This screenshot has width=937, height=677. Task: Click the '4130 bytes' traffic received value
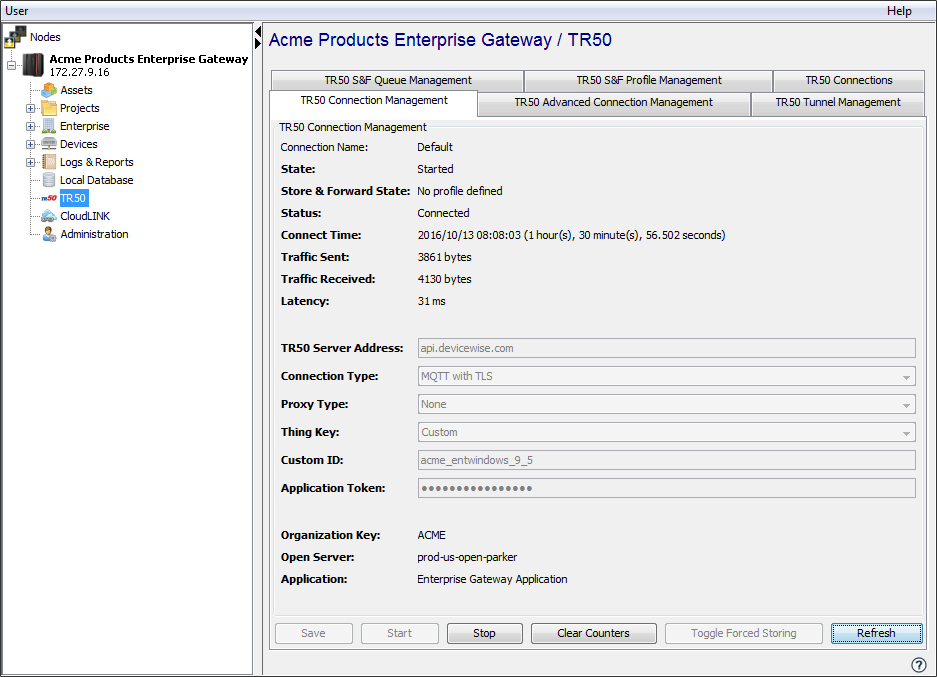445,279
